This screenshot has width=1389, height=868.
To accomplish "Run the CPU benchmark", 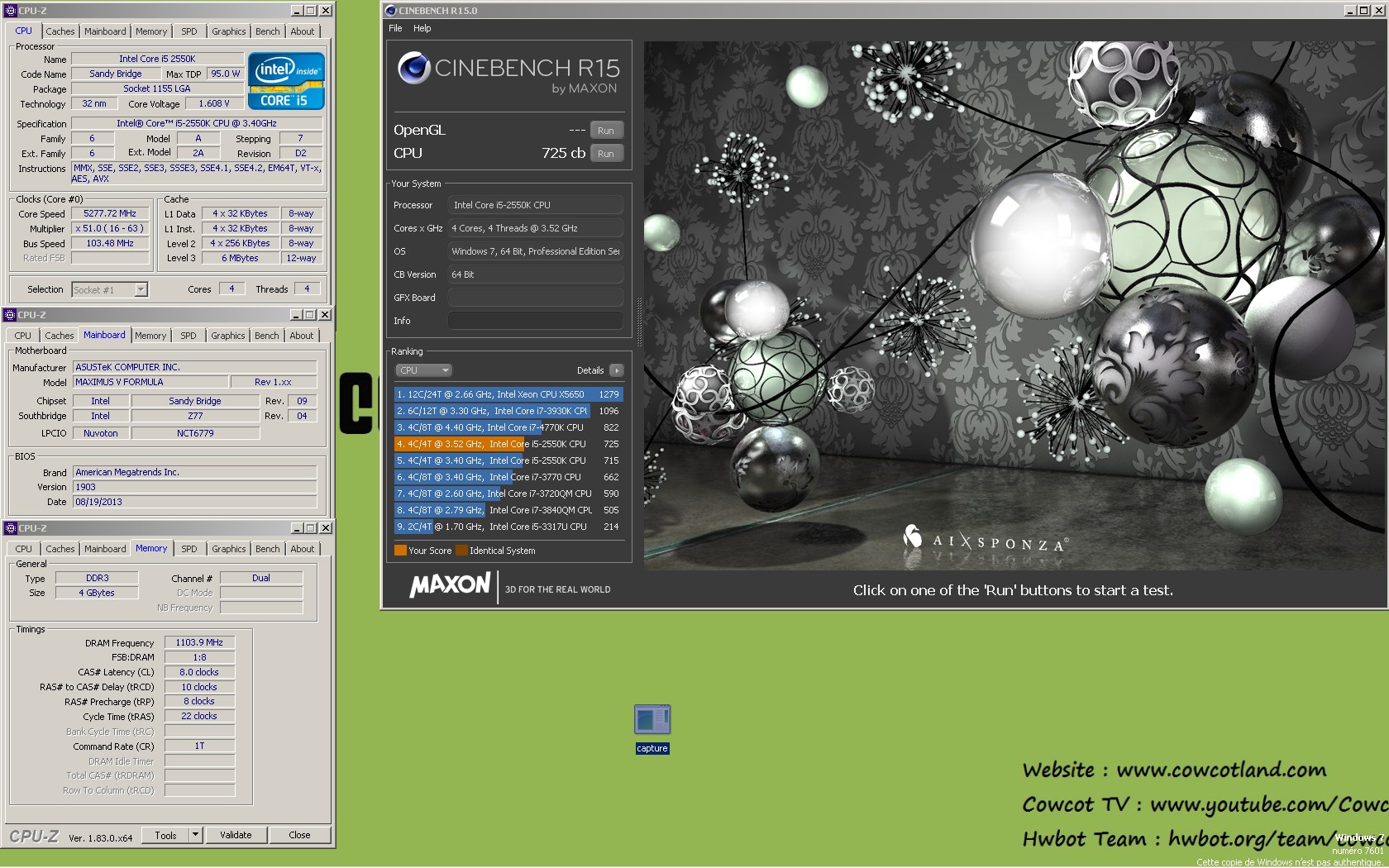I will (606, 154).
